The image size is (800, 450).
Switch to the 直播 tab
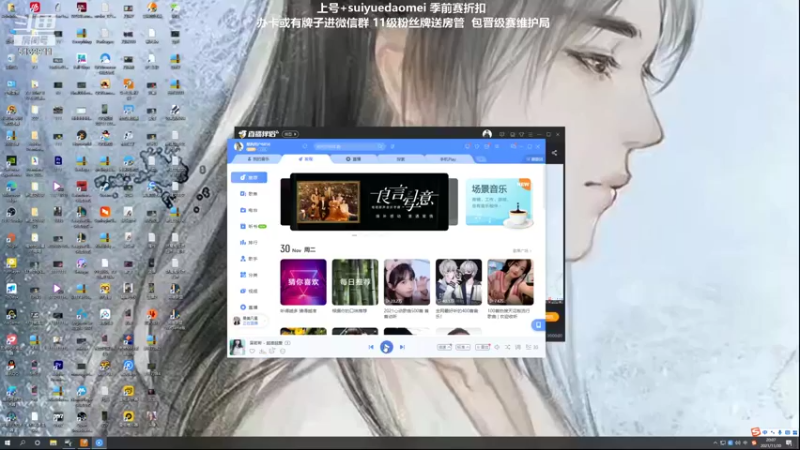(353, 159)
